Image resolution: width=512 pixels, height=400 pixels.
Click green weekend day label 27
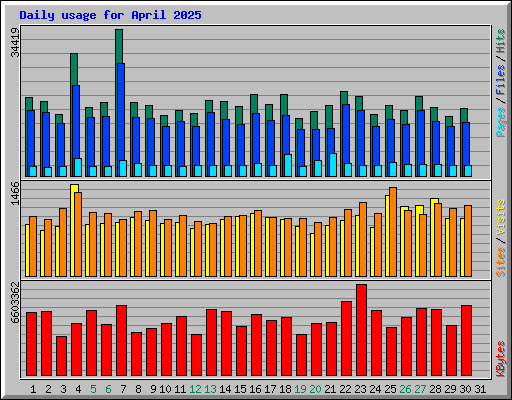420,389
